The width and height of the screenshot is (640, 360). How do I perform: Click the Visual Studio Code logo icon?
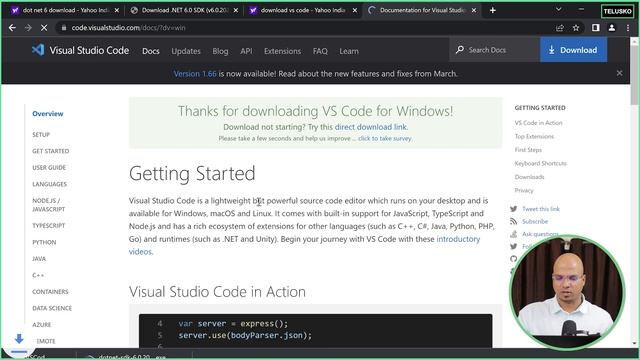coord(38,50)
